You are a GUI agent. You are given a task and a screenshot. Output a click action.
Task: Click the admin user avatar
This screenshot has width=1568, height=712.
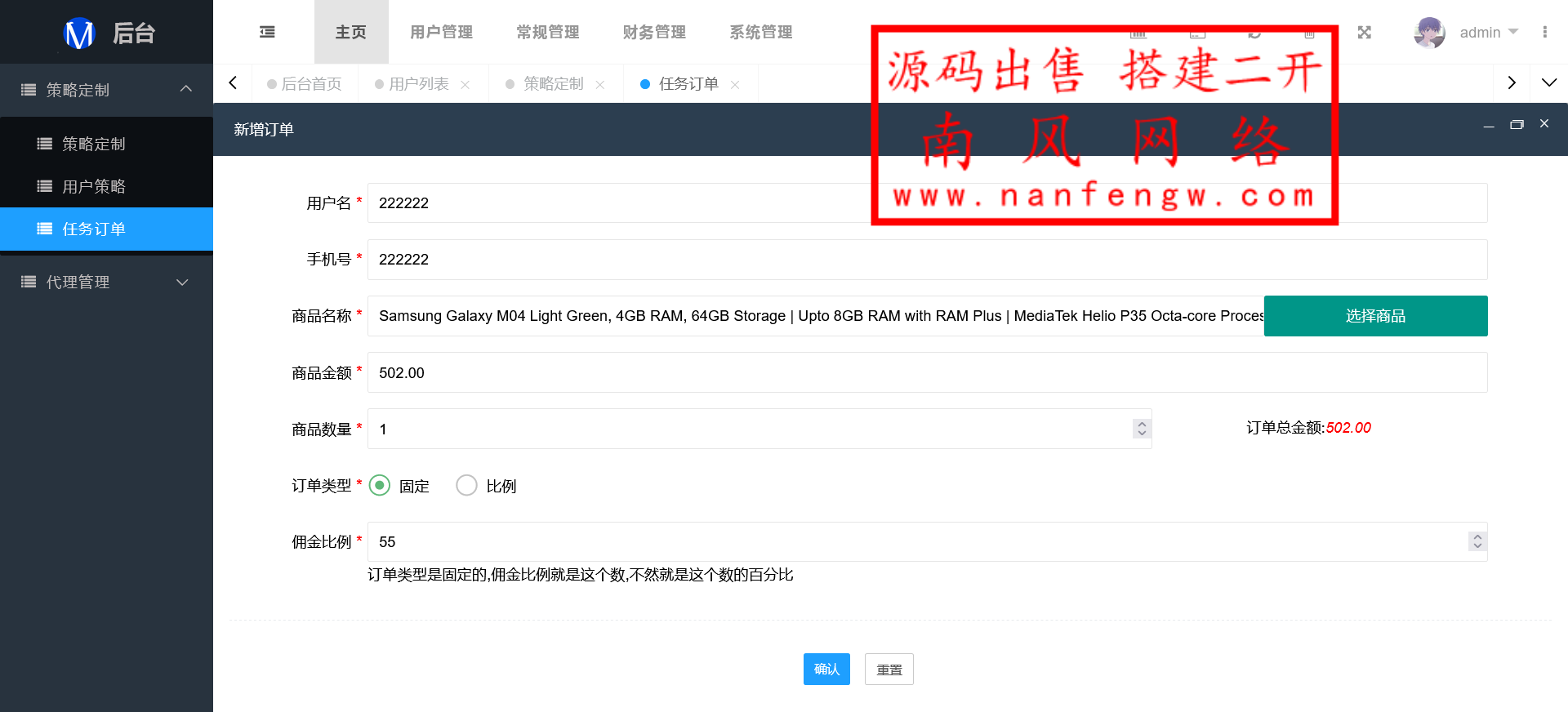1428,33
